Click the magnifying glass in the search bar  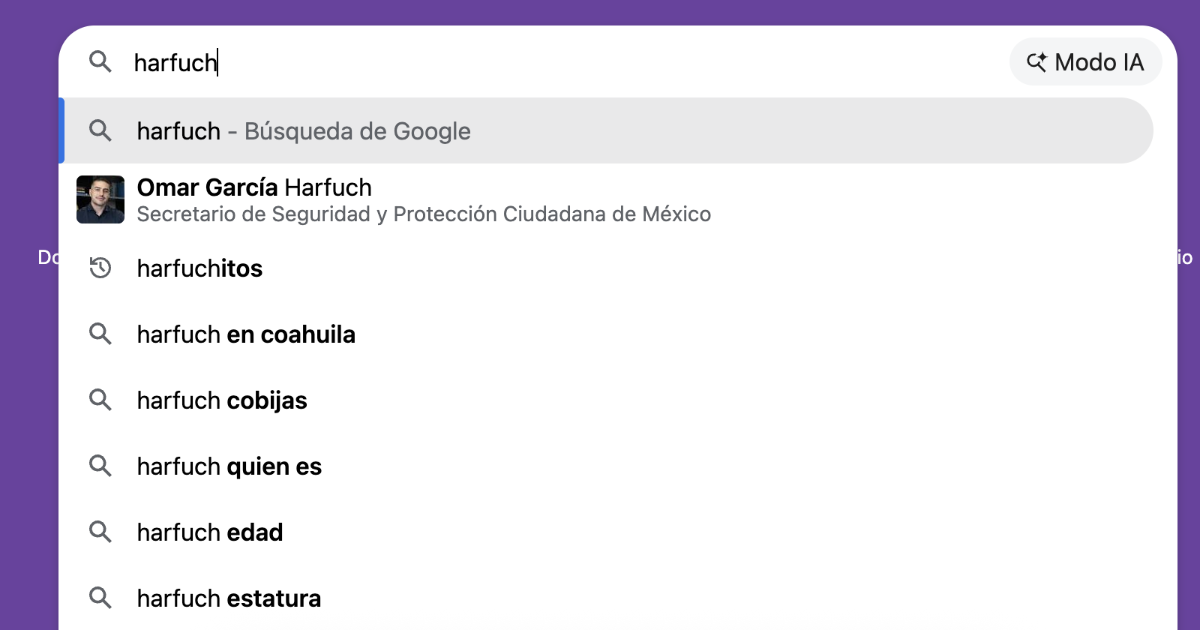coord(100,62)
